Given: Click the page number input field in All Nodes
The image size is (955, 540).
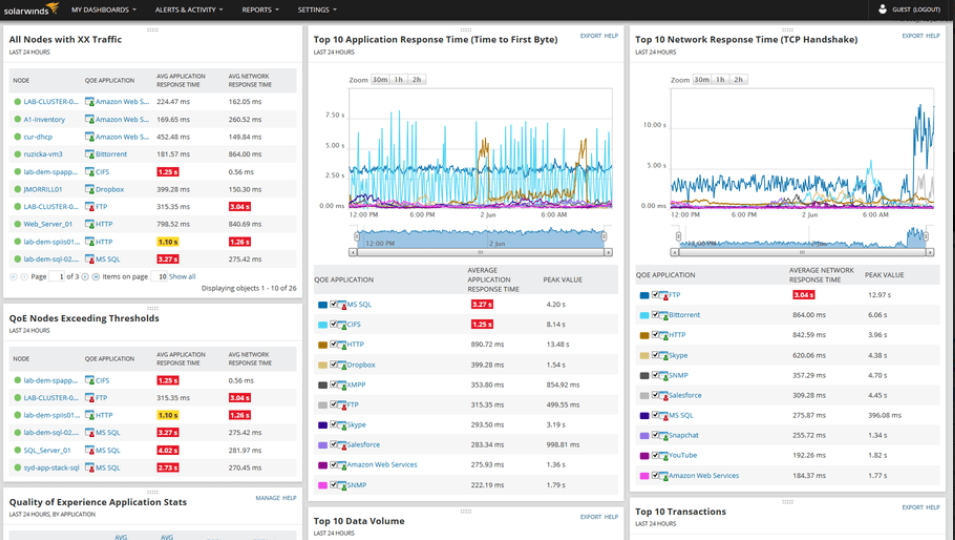Looking at the screenshot, I should click(57, 276).
